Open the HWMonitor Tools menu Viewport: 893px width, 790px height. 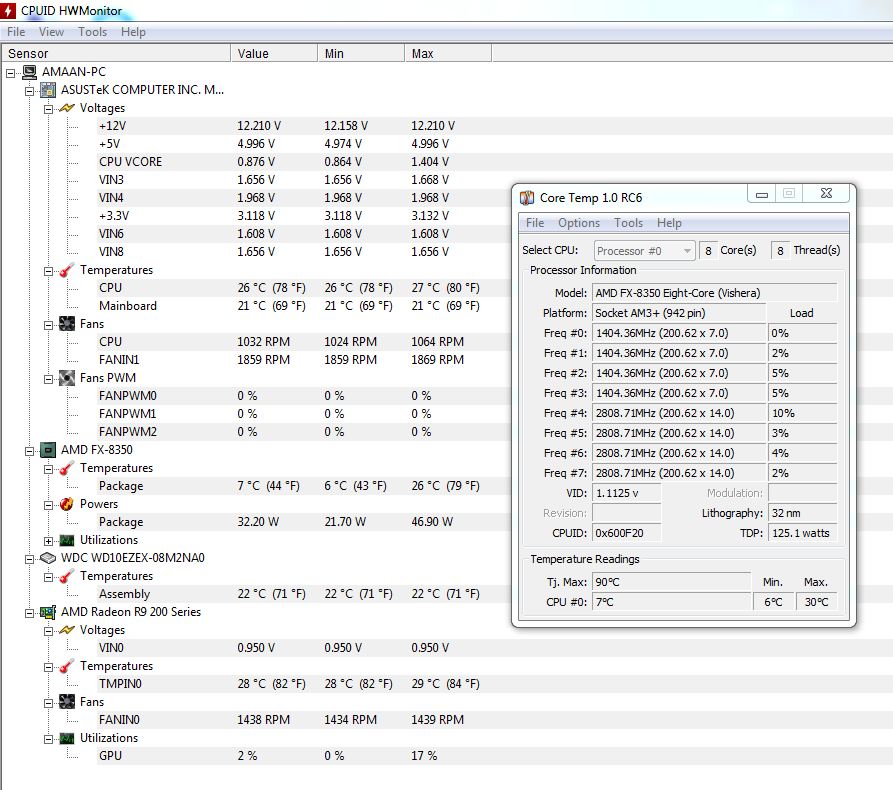pos(92,32)
